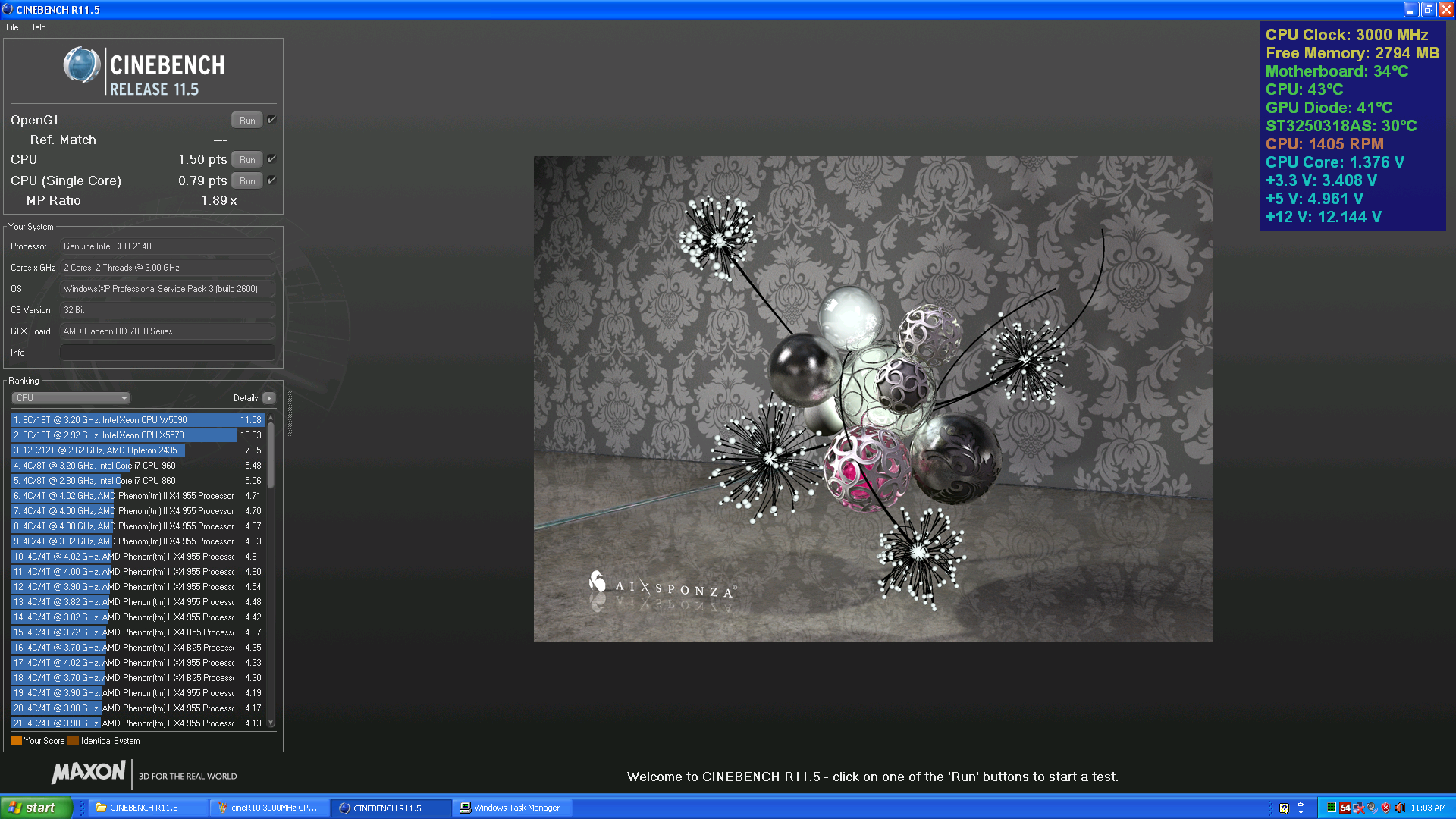The height and width of the screenshot is (819, 1456).
Task: Open the Ranking CPU dropdown
Action: point(71,398)
